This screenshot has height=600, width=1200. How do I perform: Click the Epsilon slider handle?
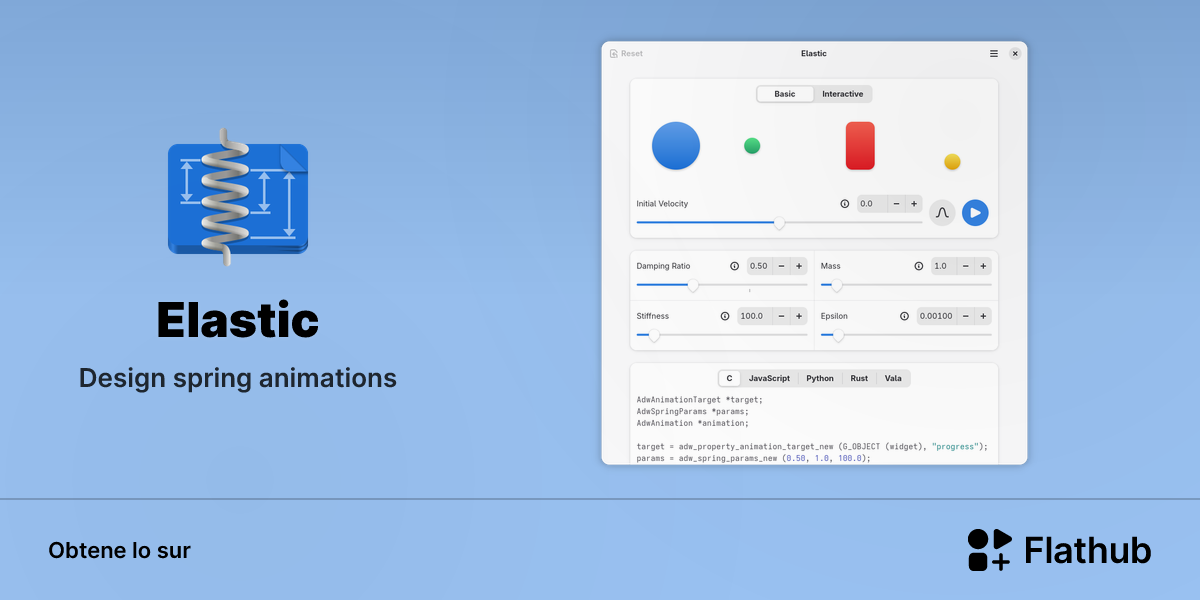[x=838, y=335]
